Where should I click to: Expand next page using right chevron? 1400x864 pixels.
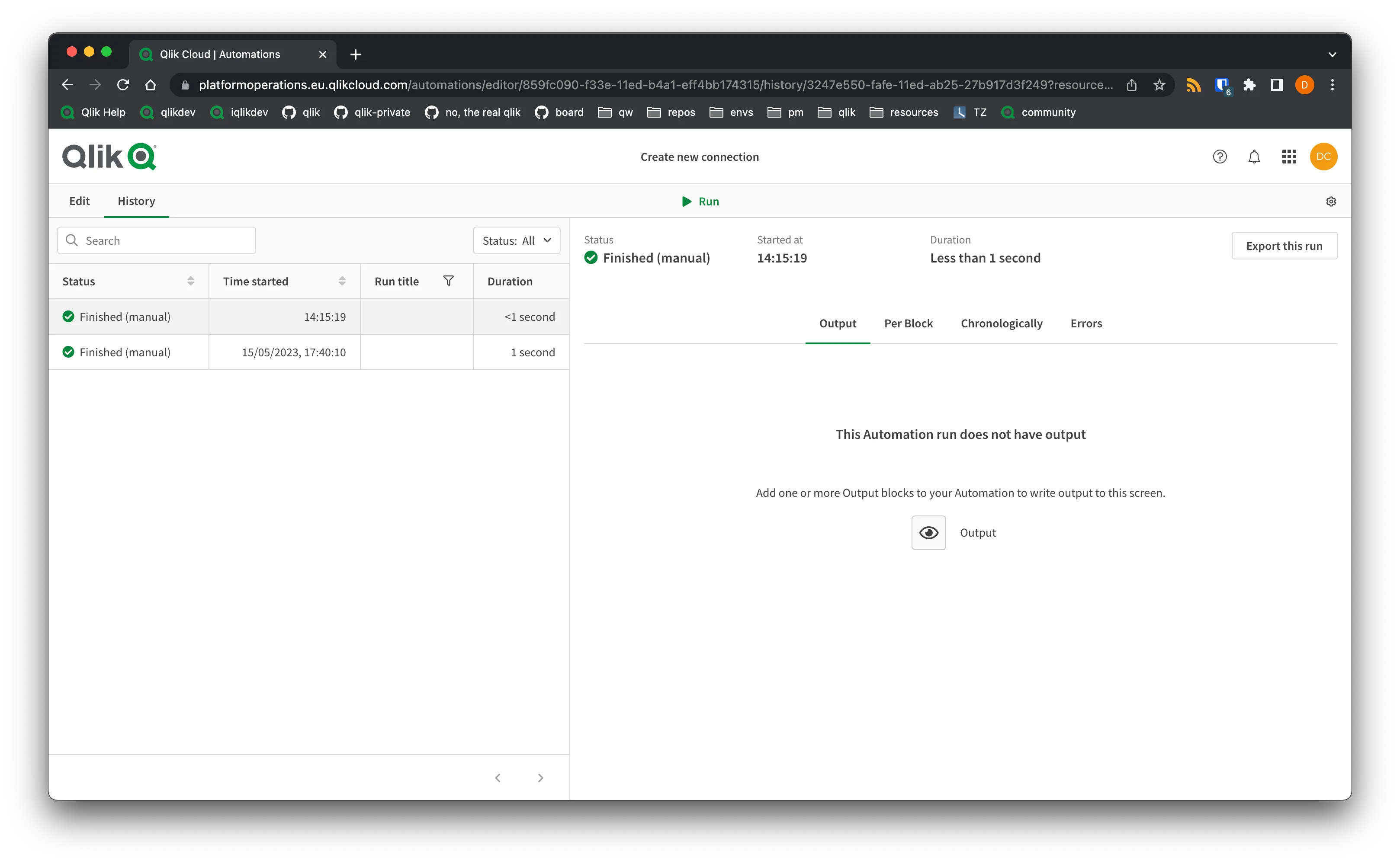coord(541,778)
